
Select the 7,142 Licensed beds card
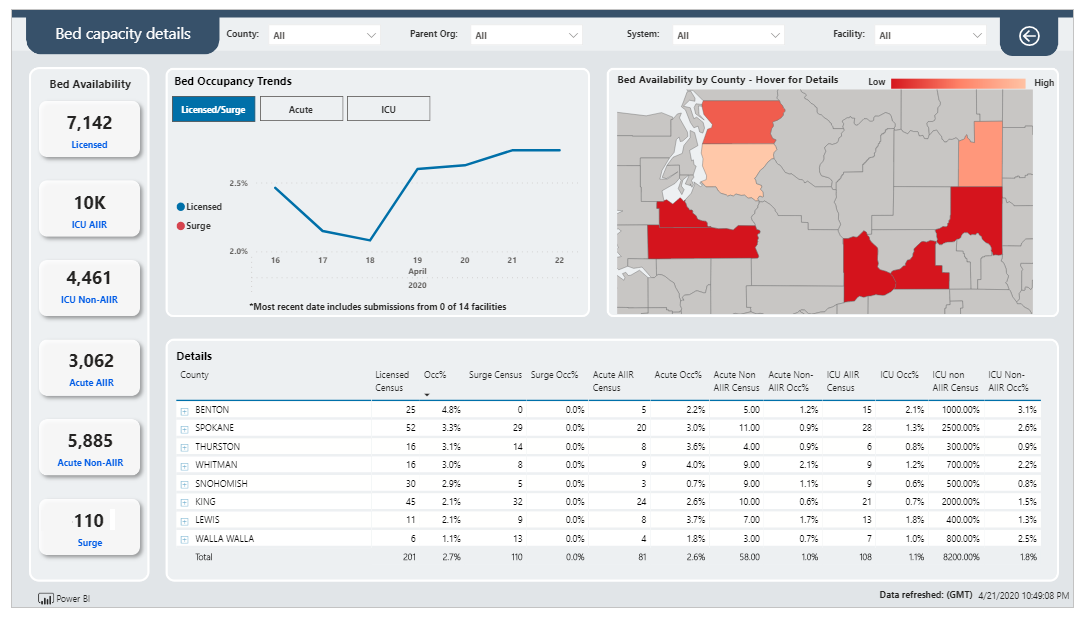[x=90, y=129]
